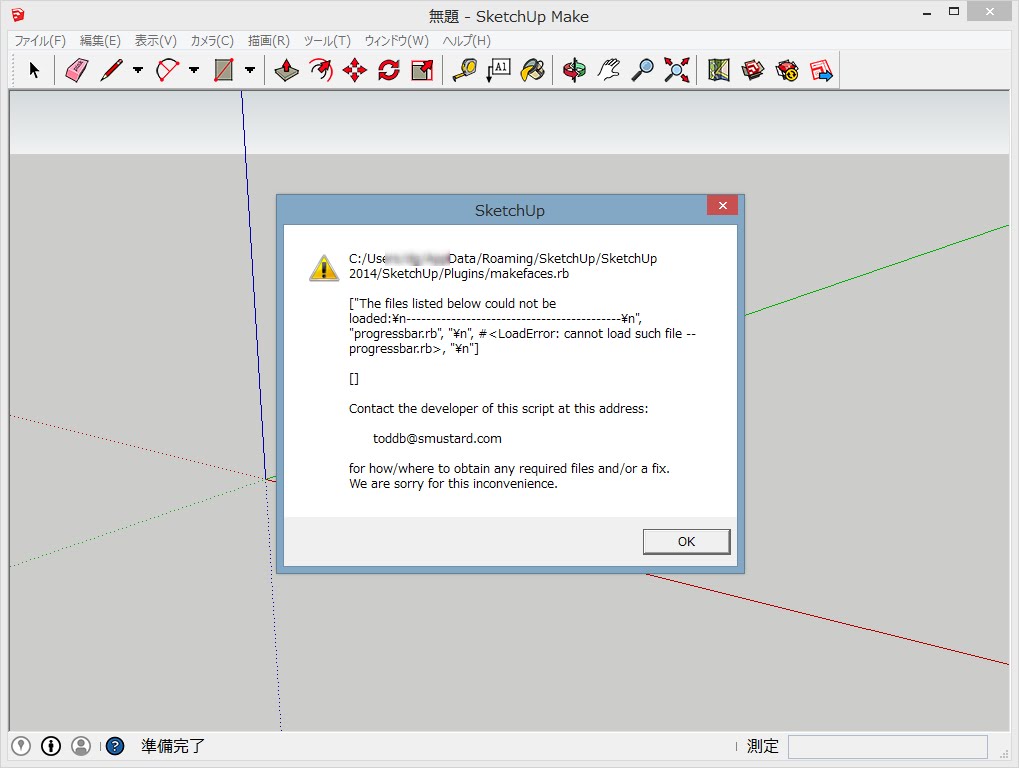1019x768 pixels.
Task: Pick the Text label tool
Action: coord(498,70)
